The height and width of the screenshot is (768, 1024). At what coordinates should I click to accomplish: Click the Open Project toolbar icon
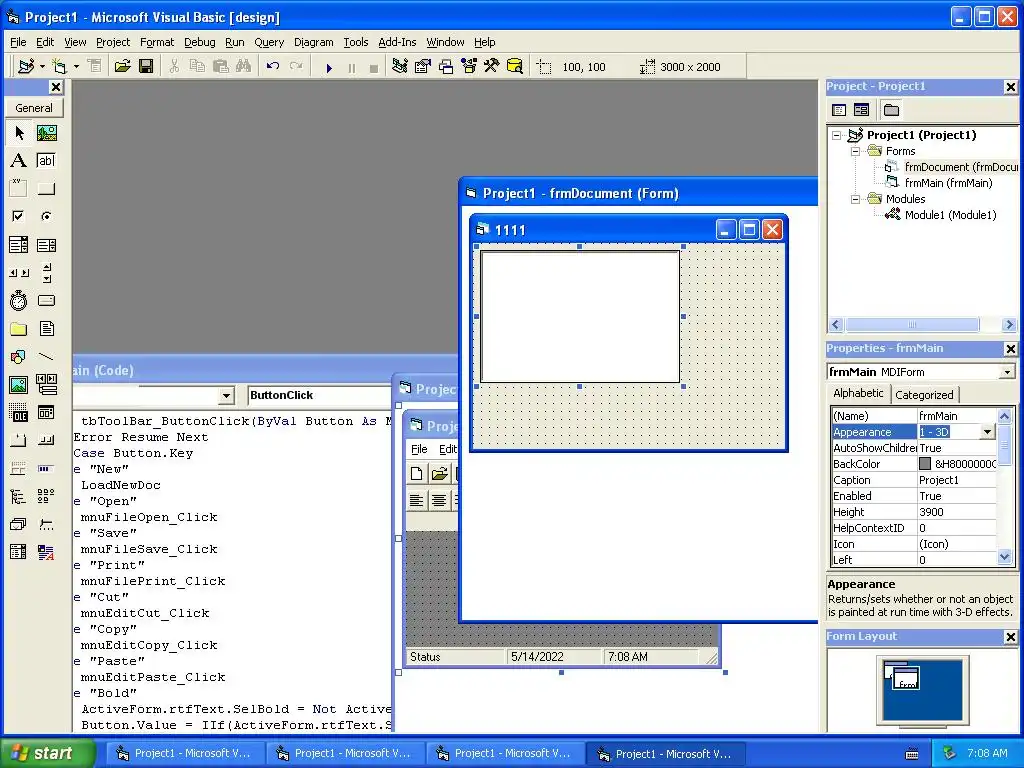(x=122, y=67)
